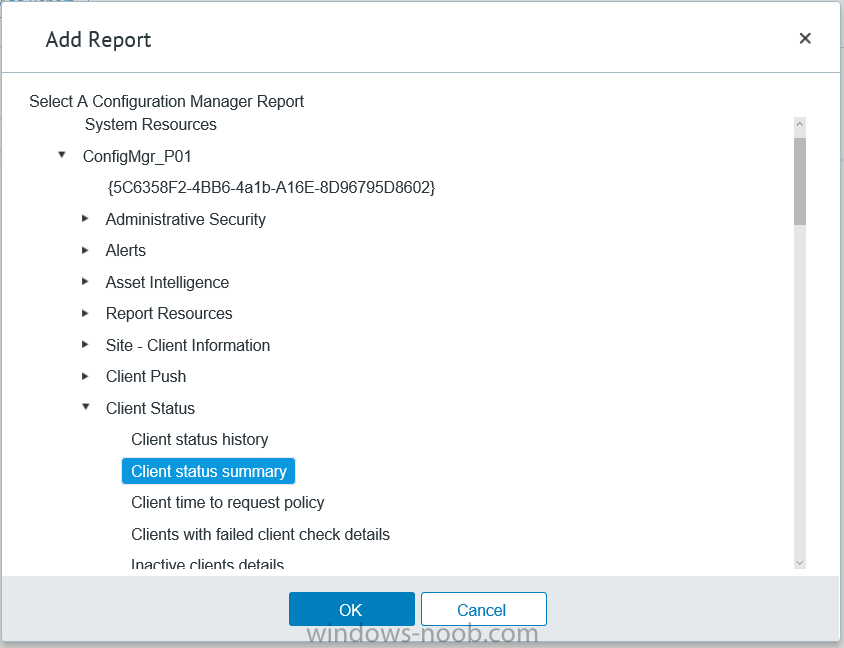Screen dimensions: 844x648
Task: Expand the Site - Client Information arrow
Action: pyautogui.click(x=85, y=344)
